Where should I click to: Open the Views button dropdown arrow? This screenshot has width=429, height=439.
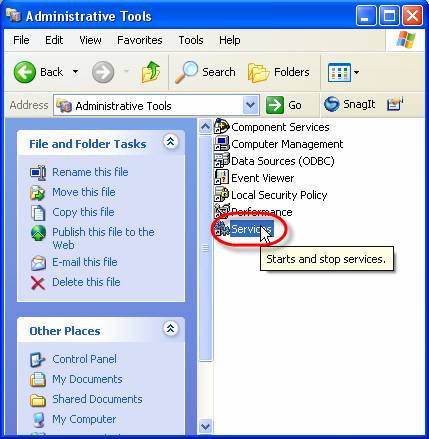coord(356,72)
